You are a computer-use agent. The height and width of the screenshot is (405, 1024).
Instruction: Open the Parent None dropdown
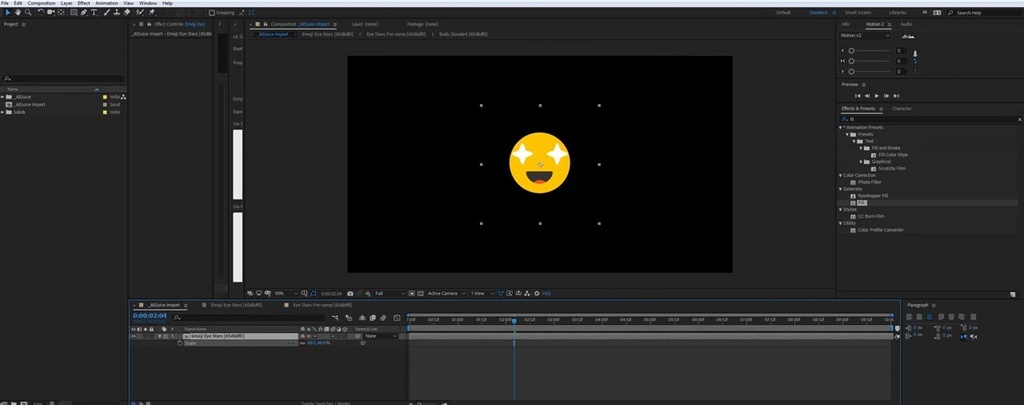tap(381, 336)
